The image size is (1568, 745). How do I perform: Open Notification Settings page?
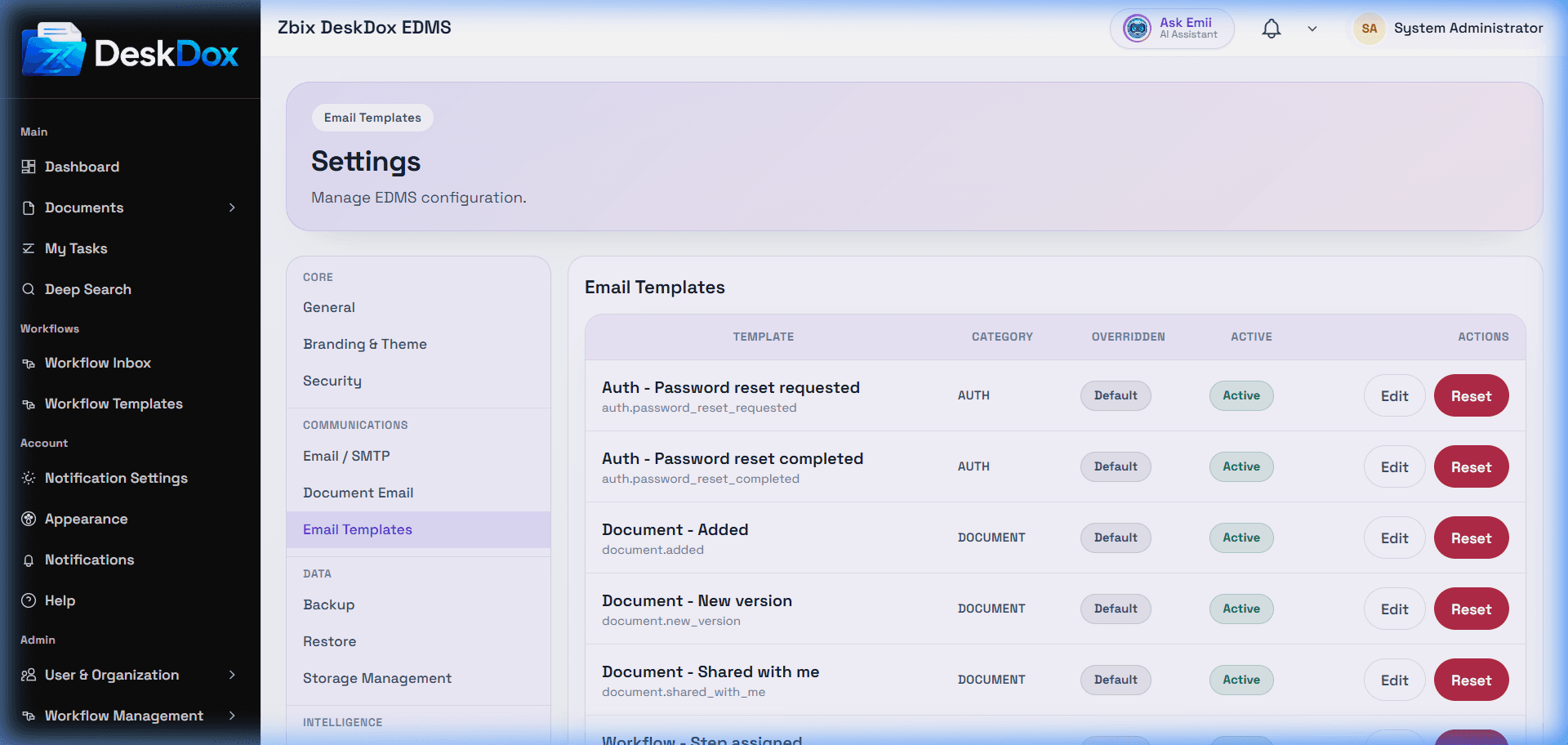point(116,478)
